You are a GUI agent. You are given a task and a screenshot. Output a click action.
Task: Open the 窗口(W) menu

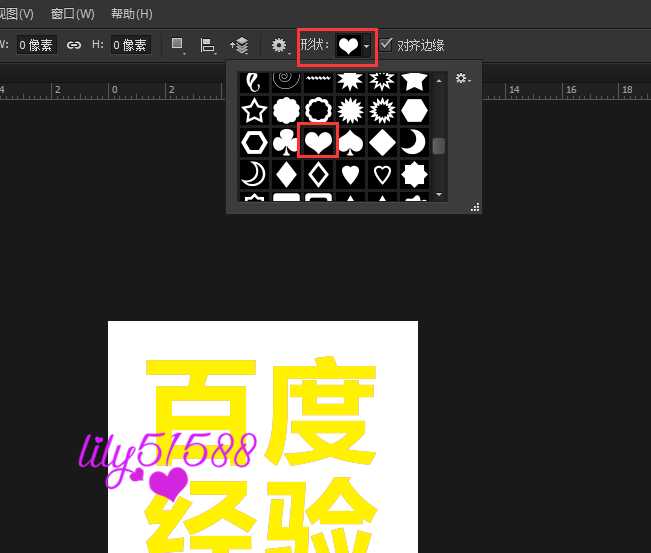72,14
